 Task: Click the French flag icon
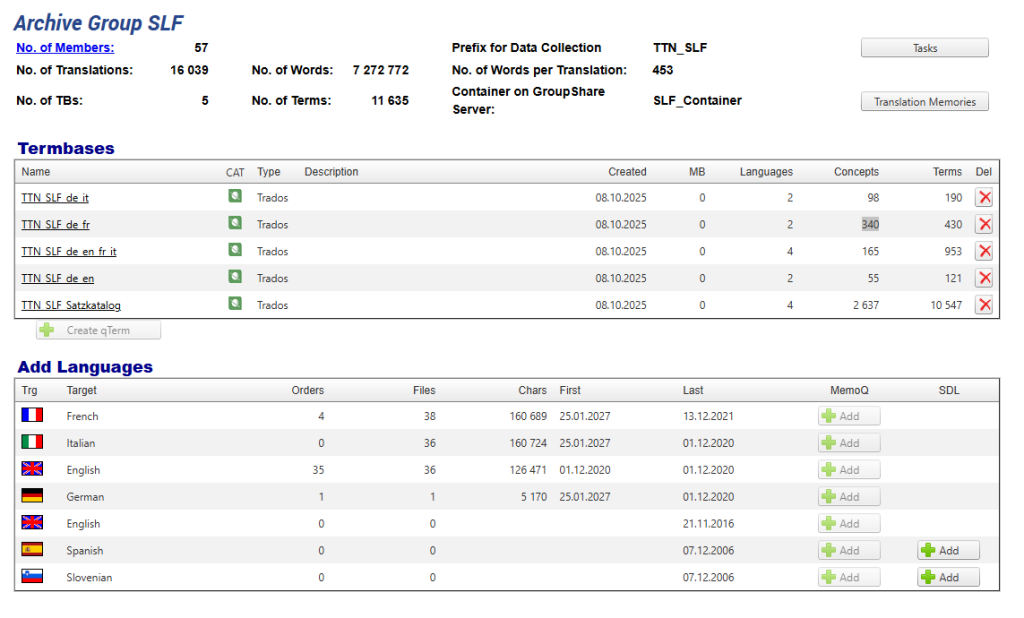[x=32, y=415]
